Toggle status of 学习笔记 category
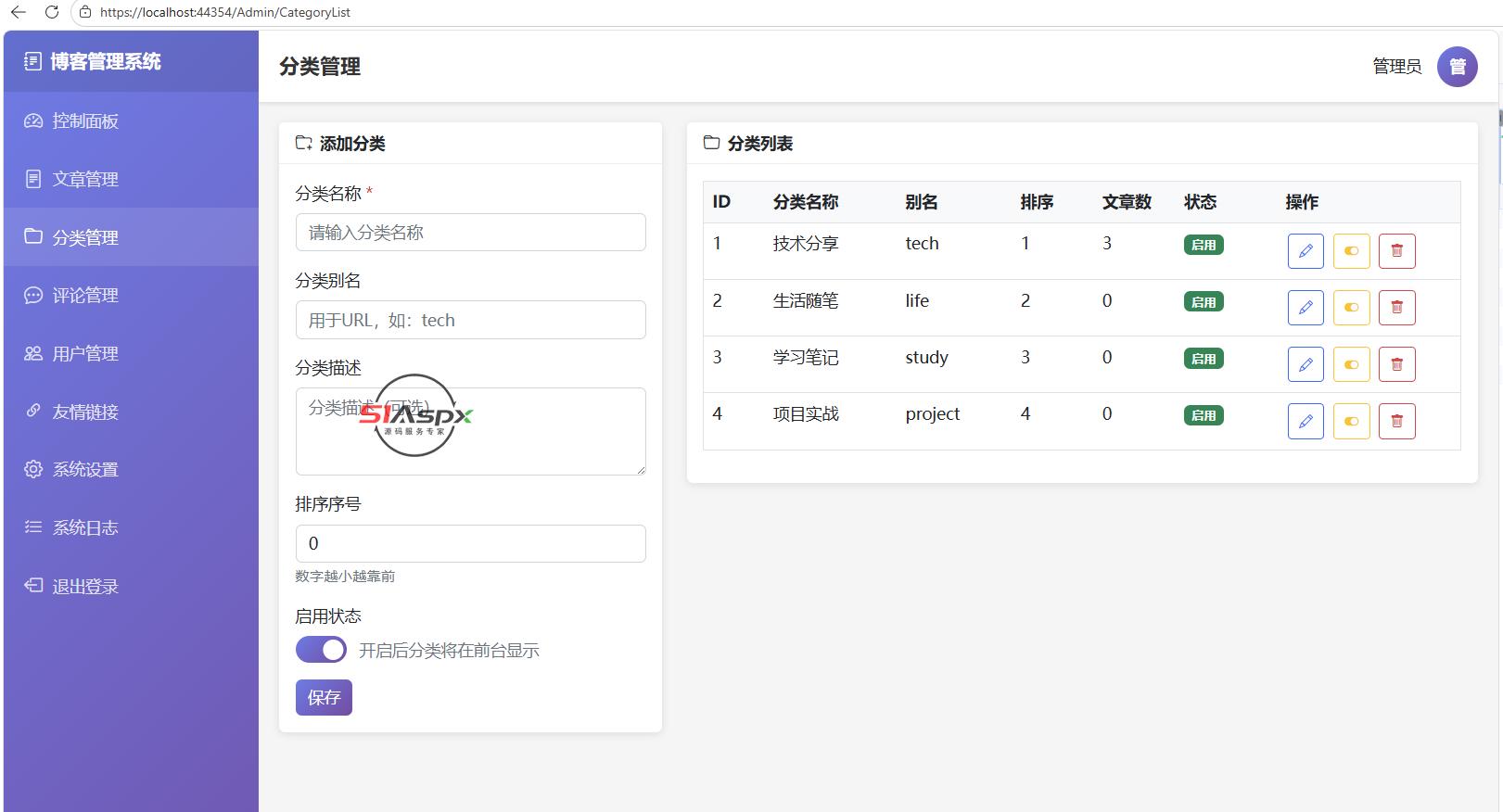Image resolution: width=1503 pixels, height=812 pixels. pyautogui.click(x=1351, y=364)
